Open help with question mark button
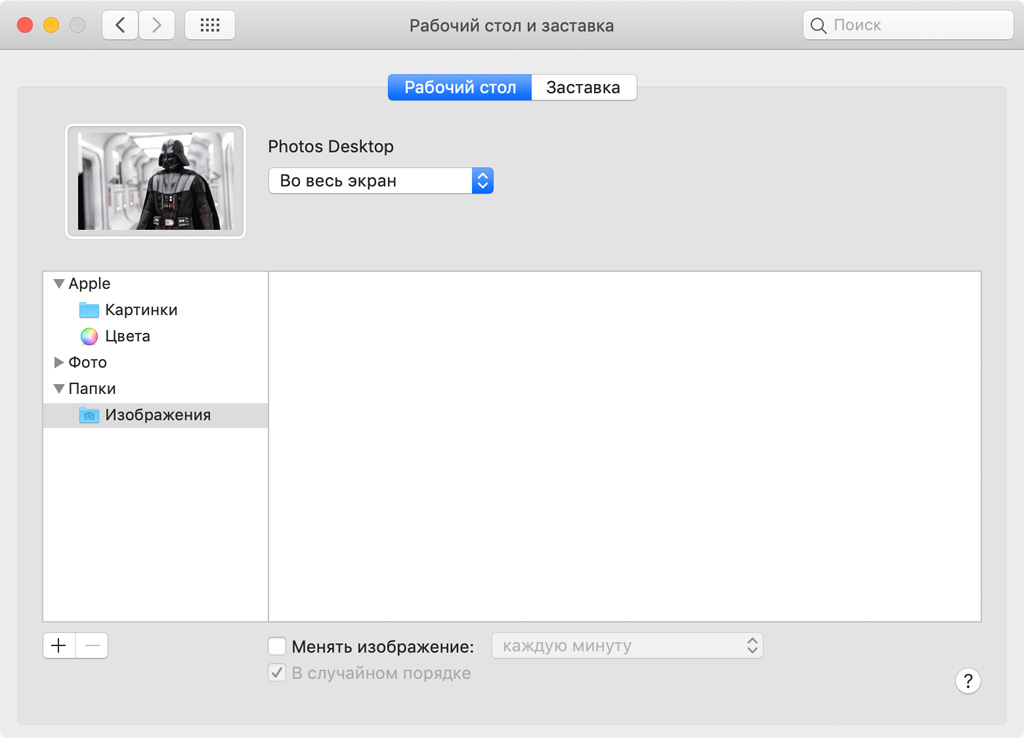1024x738 pixels. [x=967, y=681]
